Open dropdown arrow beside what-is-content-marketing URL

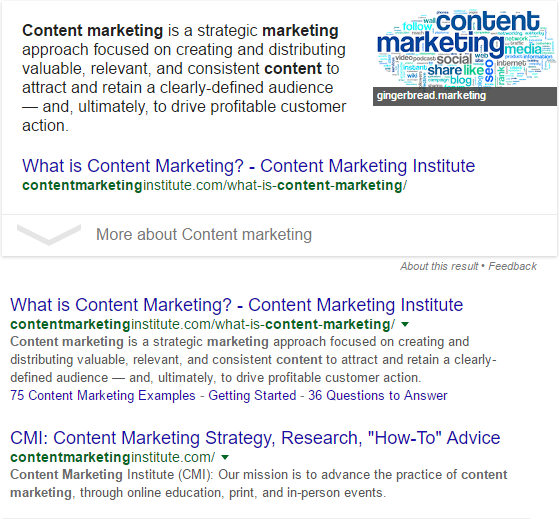[405, 324]
